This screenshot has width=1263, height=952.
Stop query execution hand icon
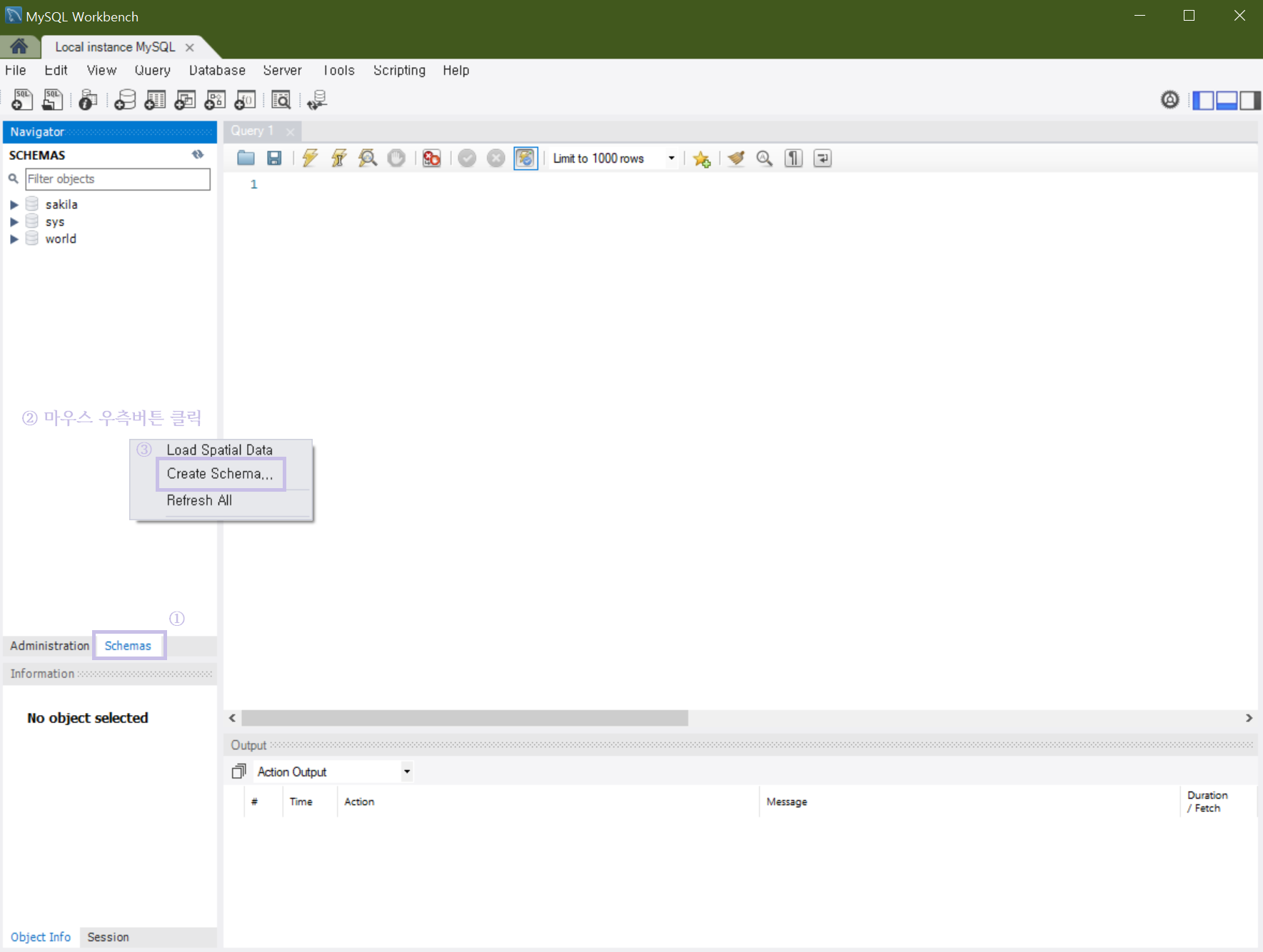point(396,158)
